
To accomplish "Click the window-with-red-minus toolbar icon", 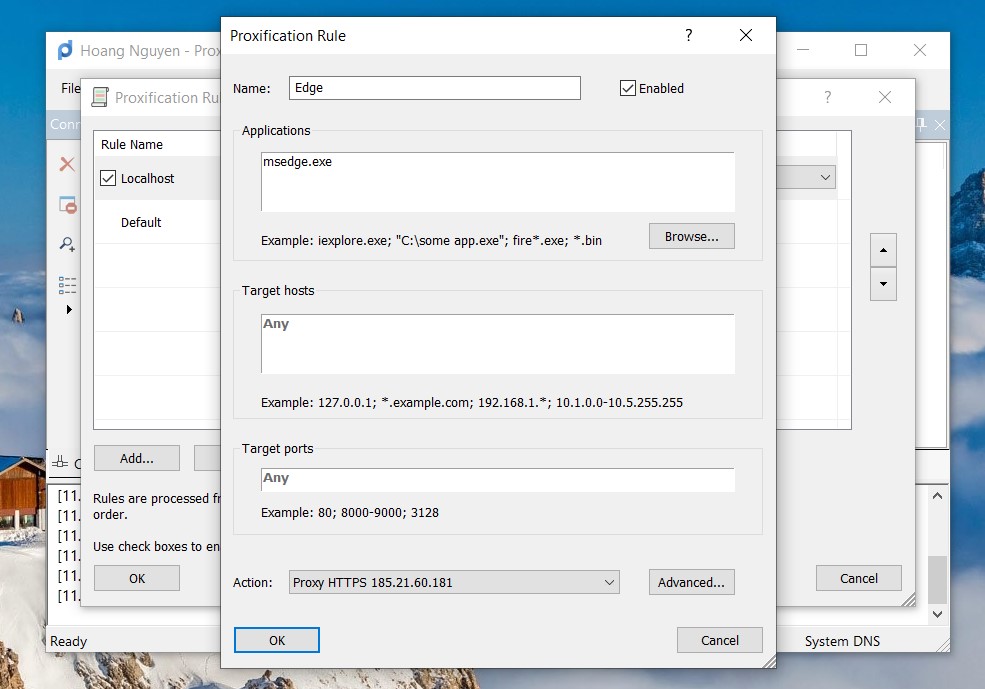I will click(67, 205).
